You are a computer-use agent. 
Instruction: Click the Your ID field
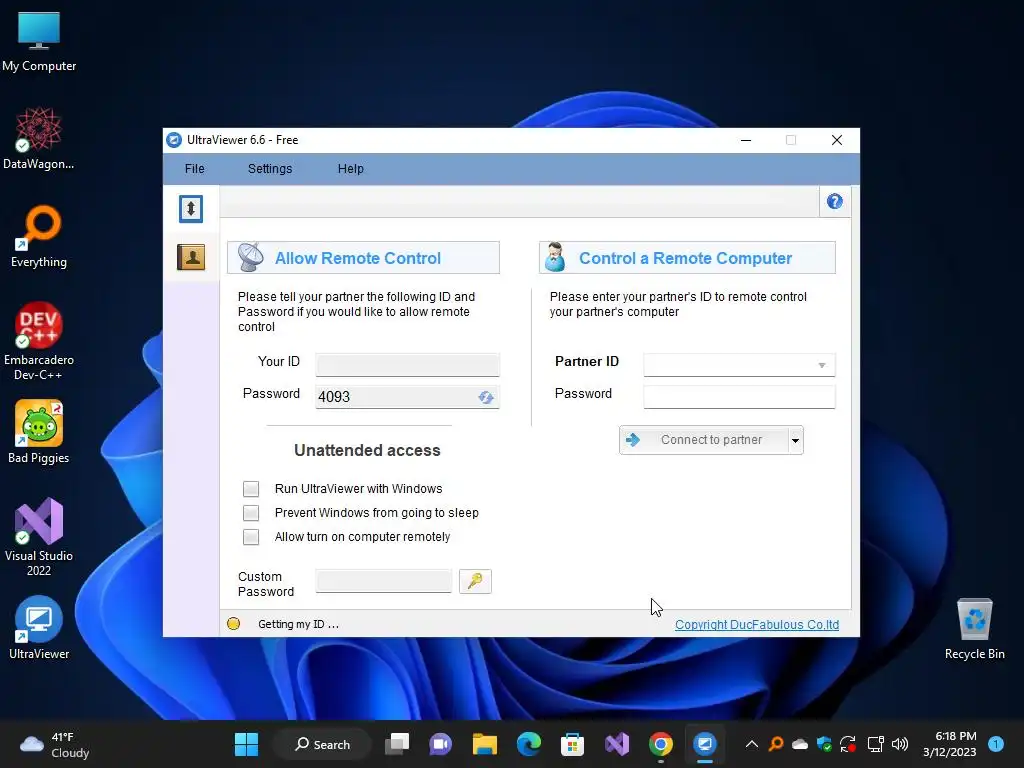(x=408, y=364)
